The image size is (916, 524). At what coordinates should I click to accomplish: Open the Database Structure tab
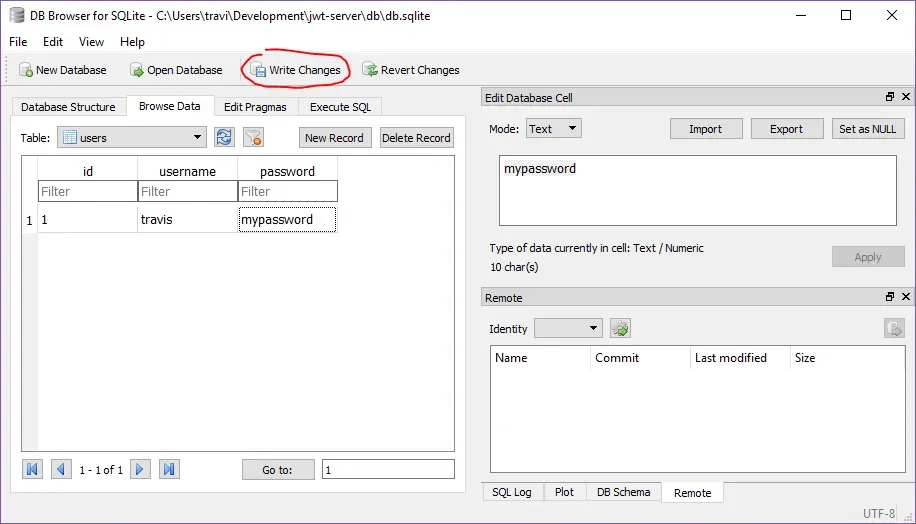click(x=68, y=107)
